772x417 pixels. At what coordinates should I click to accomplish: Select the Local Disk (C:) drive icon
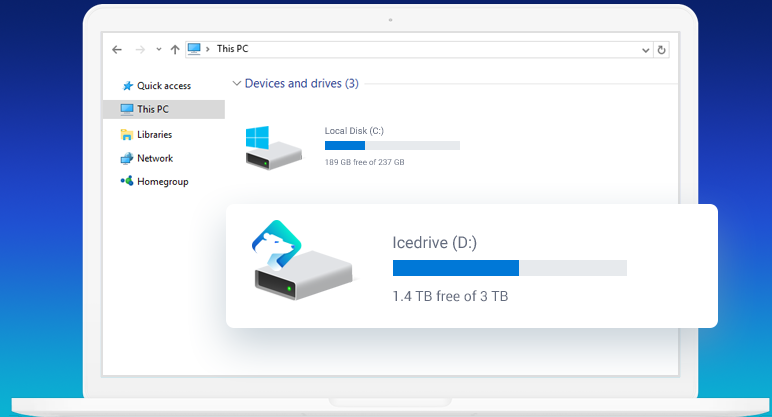coord(273,148)
